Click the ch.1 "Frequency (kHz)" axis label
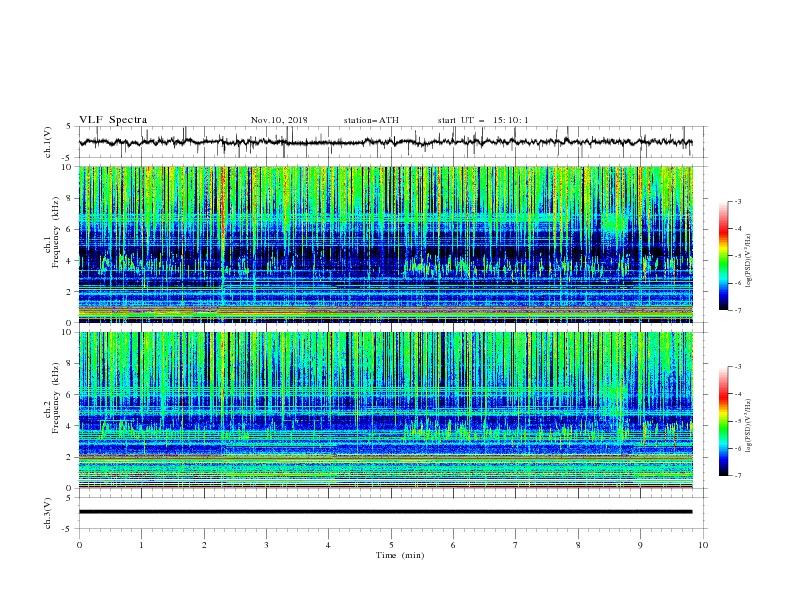Viewport: 792px width, 612px height. (55, 230)
